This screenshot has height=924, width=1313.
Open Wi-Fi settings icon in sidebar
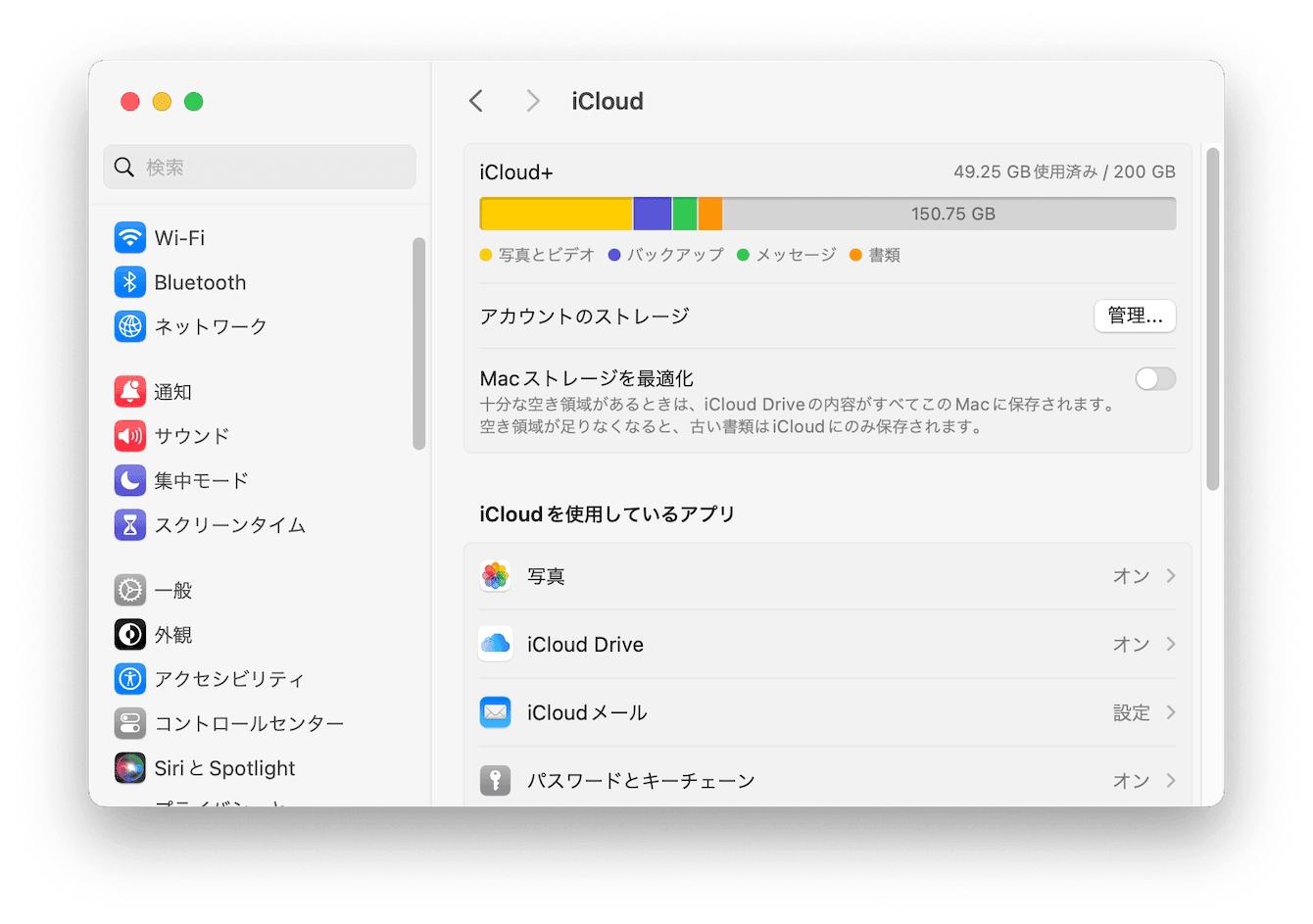(x=130, y=238)
